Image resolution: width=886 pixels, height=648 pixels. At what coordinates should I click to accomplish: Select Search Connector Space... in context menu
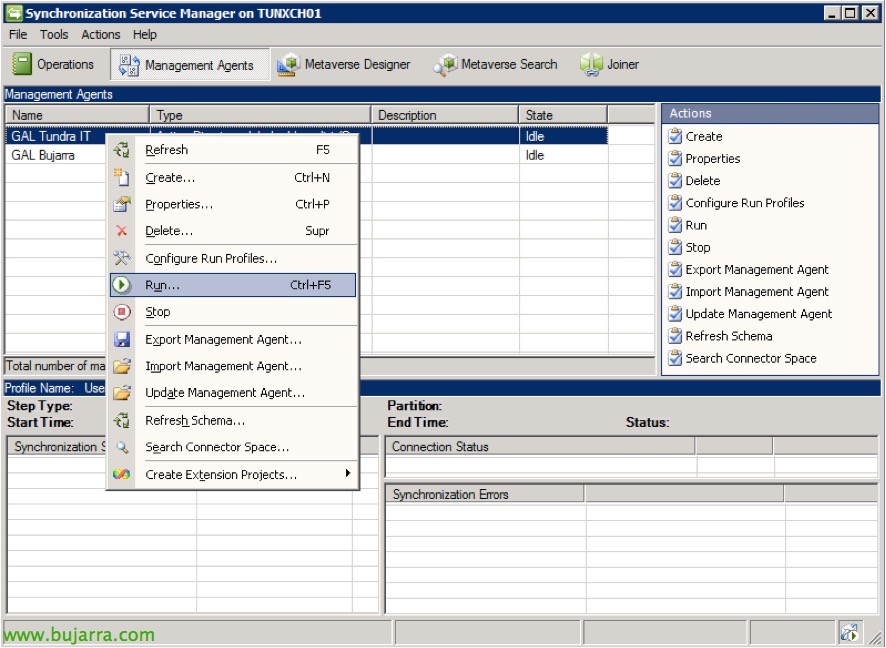click(x=233, y=447)
